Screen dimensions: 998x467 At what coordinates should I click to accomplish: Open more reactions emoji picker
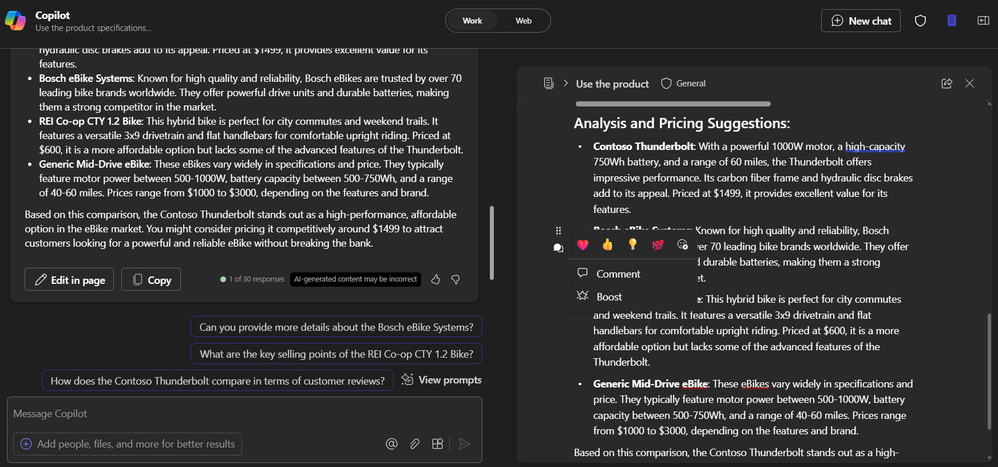683,244
